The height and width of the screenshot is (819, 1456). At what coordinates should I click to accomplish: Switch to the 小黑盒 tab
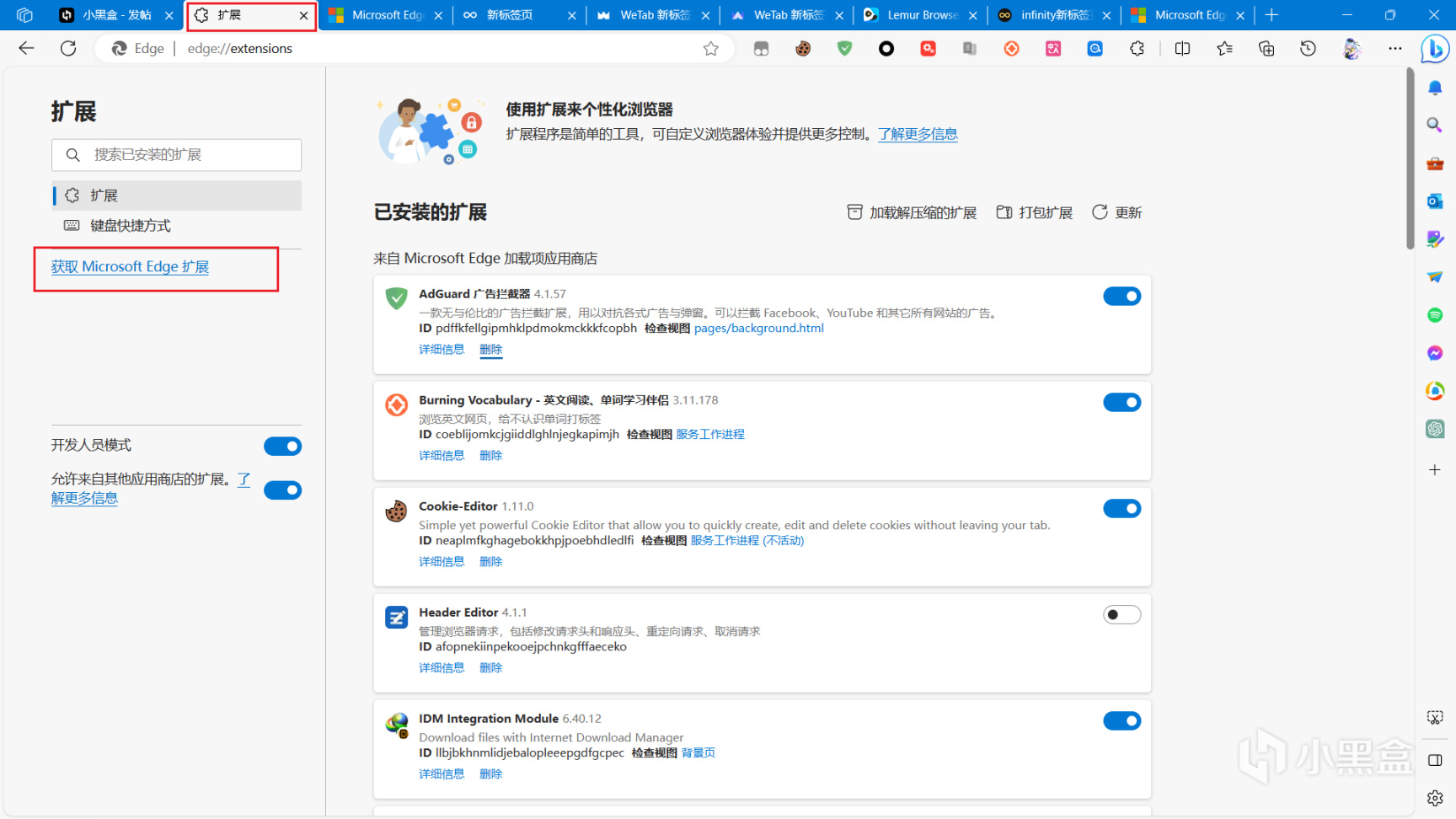tap(116, 15)
